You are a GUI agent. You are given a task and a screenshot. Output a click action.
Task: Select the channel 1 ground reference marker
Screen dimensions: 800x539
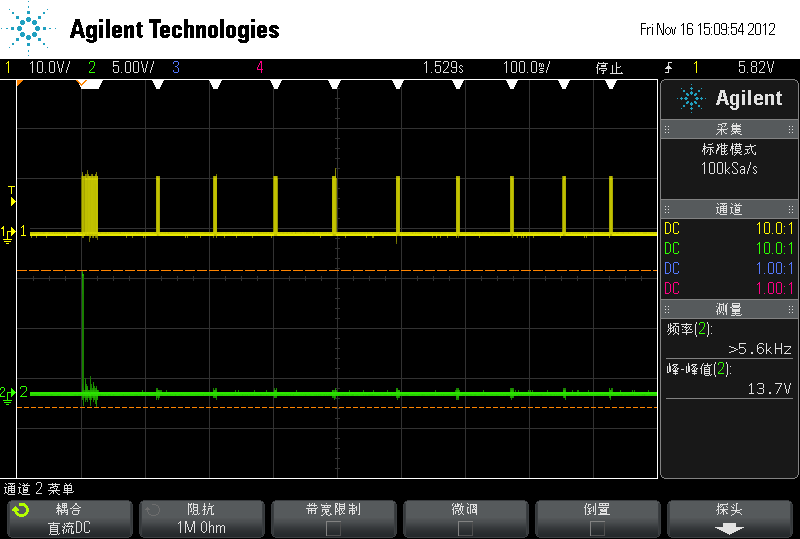pyautogui.click(x=9, y=233)
